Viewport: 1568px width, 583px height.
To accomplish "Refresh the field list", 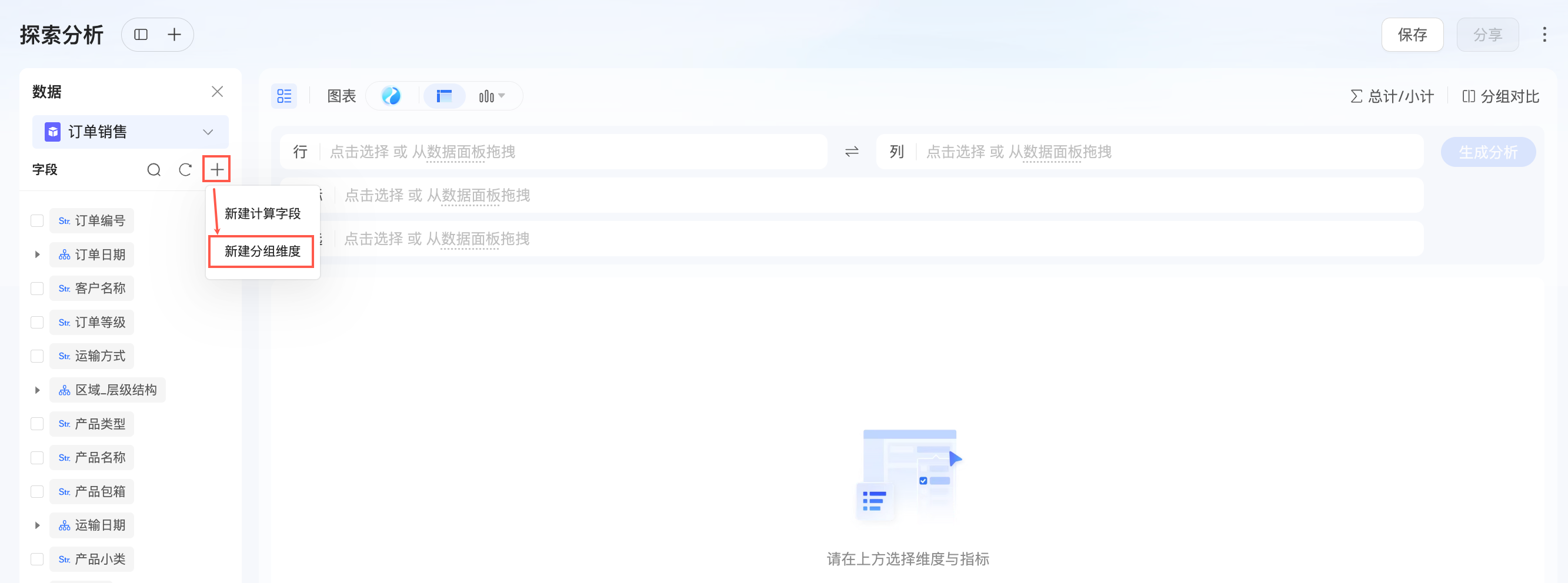I will [185, 170].
